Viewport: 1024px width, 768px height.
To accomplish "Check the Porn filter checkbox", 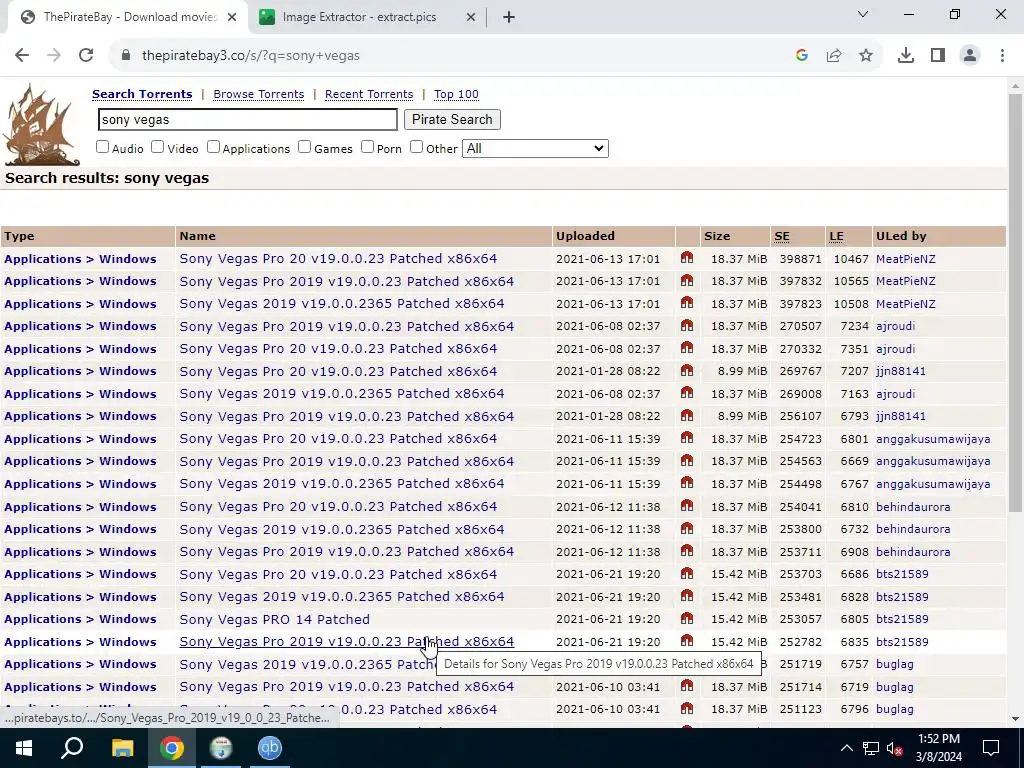I will (368, 147).
